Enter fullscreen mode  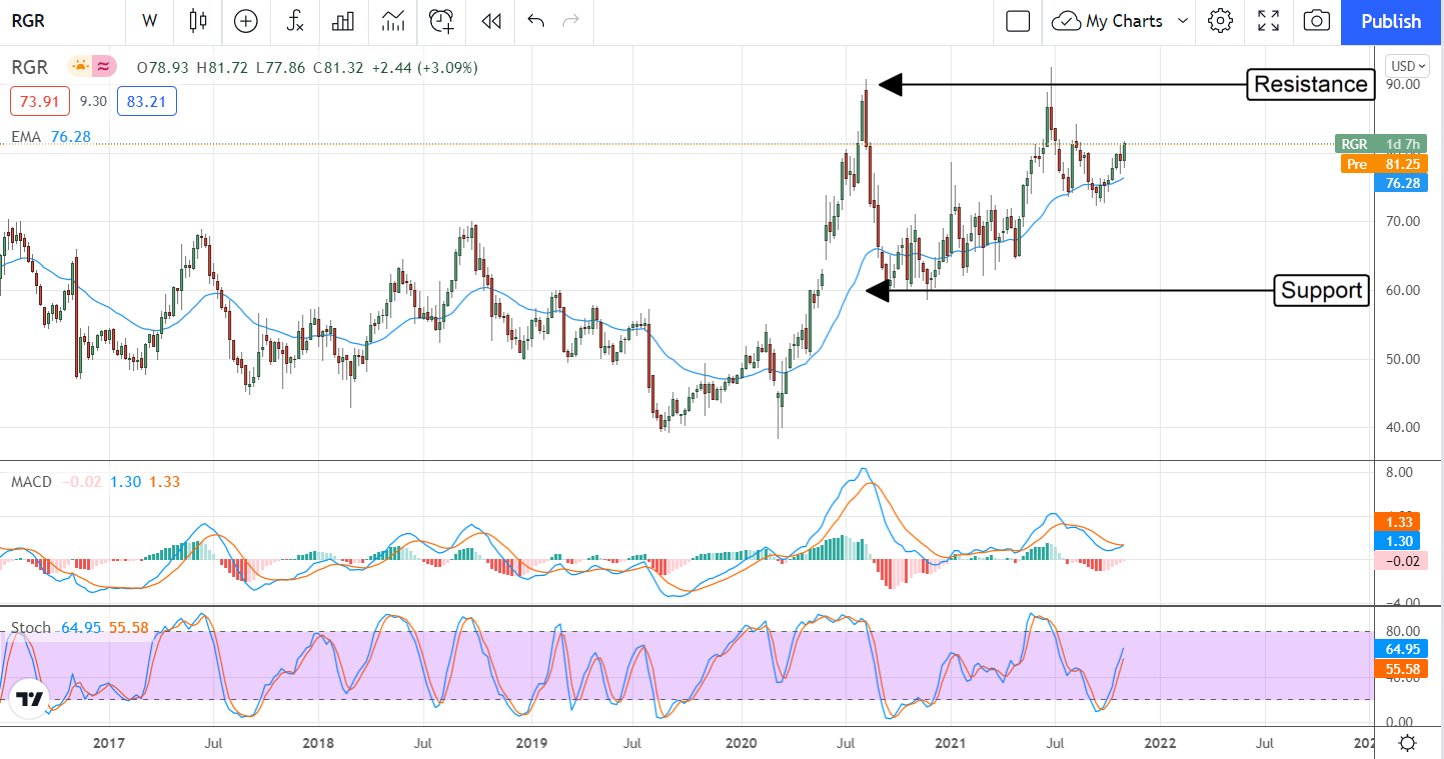coord(1269,21)
